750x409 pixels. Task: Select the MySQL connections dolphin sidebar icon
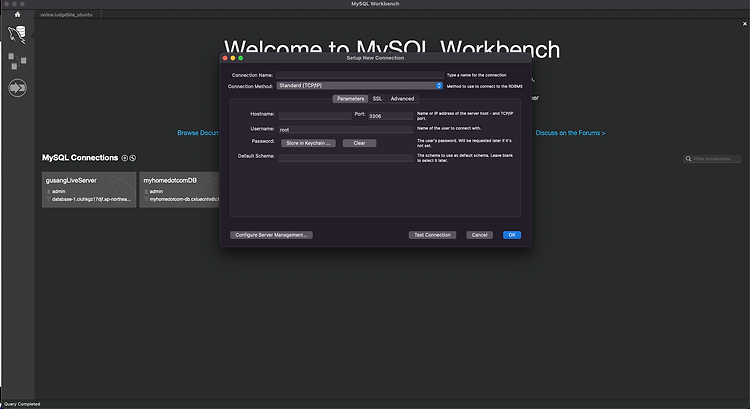[17, 35]
